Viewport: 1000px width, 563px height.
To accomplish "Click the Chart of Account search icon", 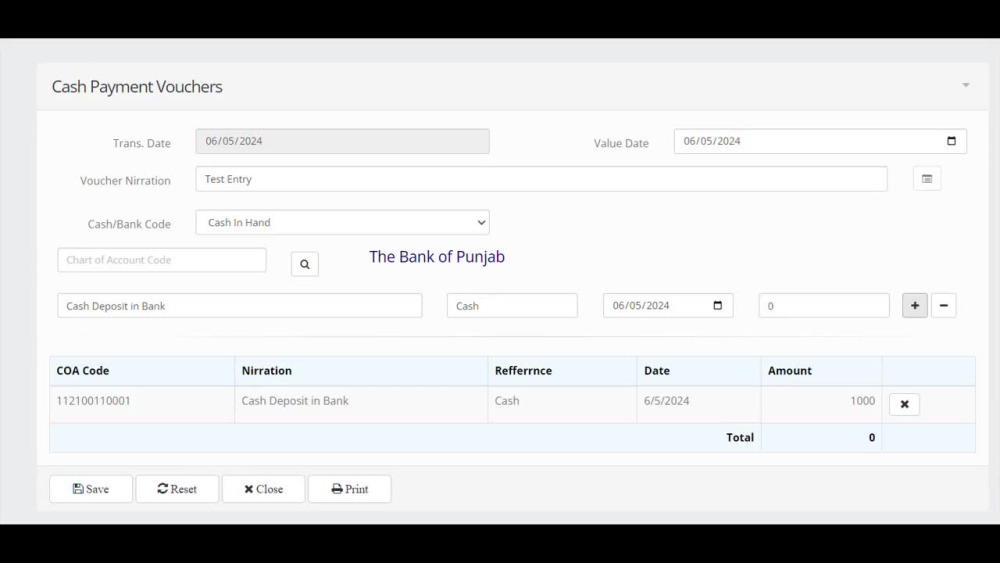I will (305, 264).
